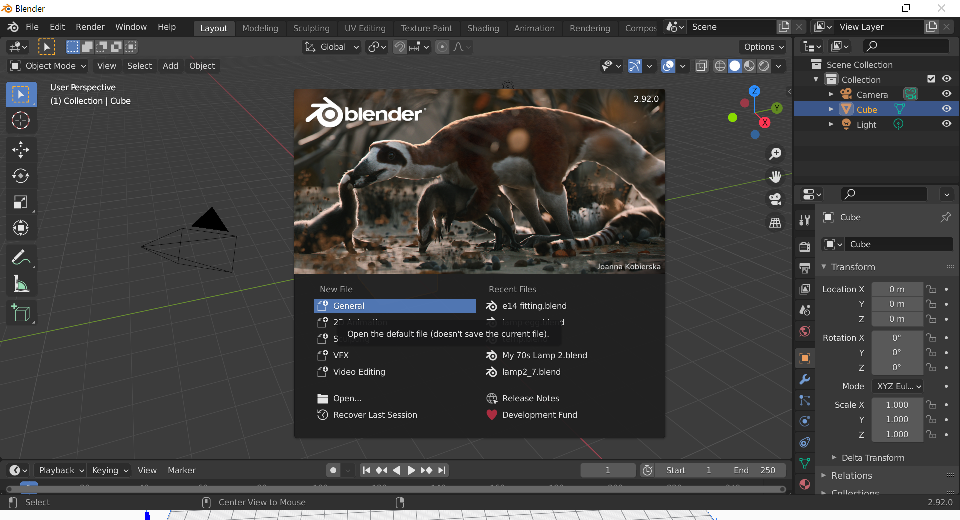
Task: Click the play animation button
Action: (411, 470)
